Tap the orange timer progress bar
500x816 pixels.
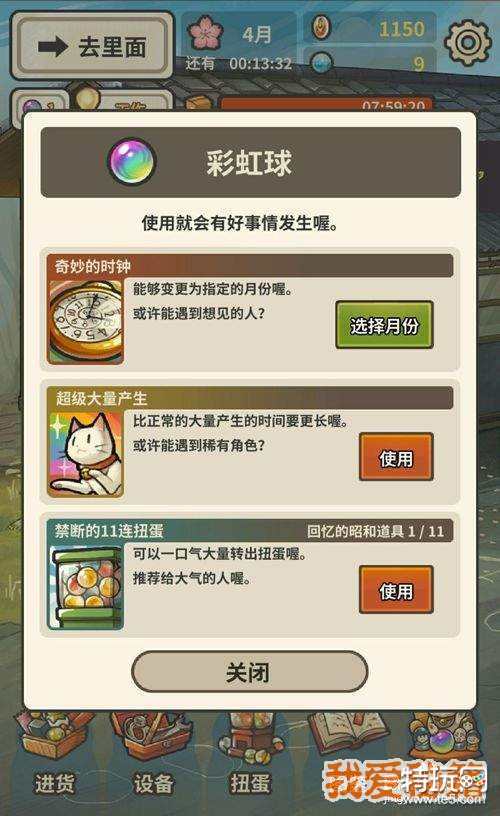coord(326,105)
